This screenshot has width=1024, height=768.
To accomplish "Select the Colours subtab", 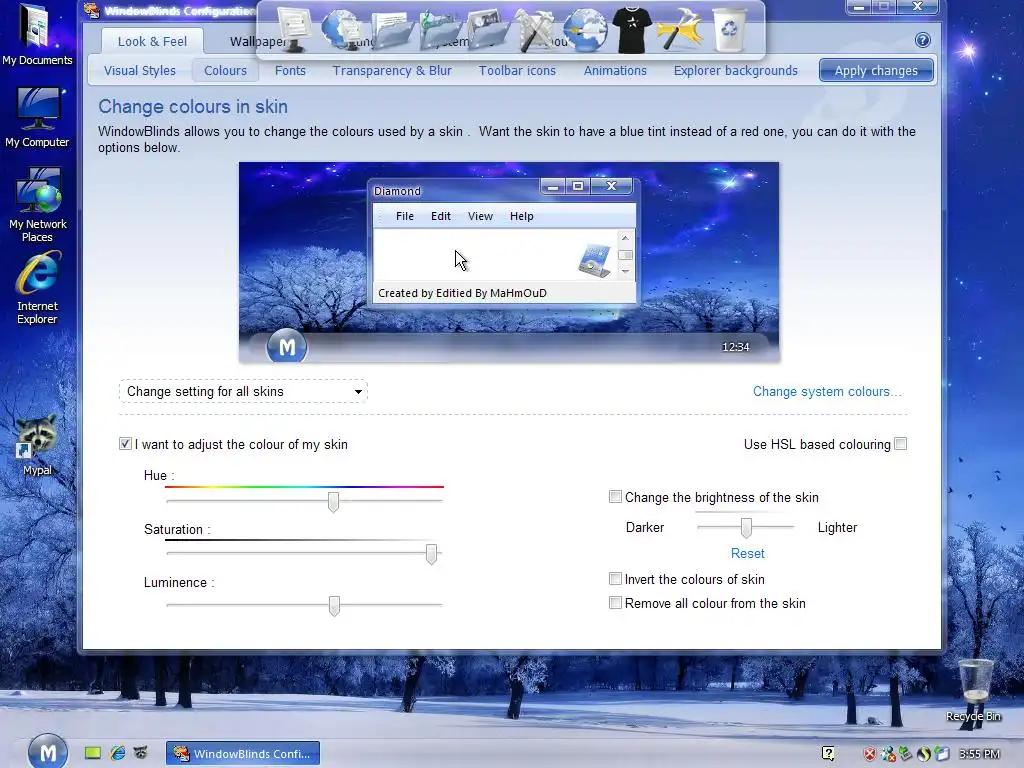I will click(225, 71).
